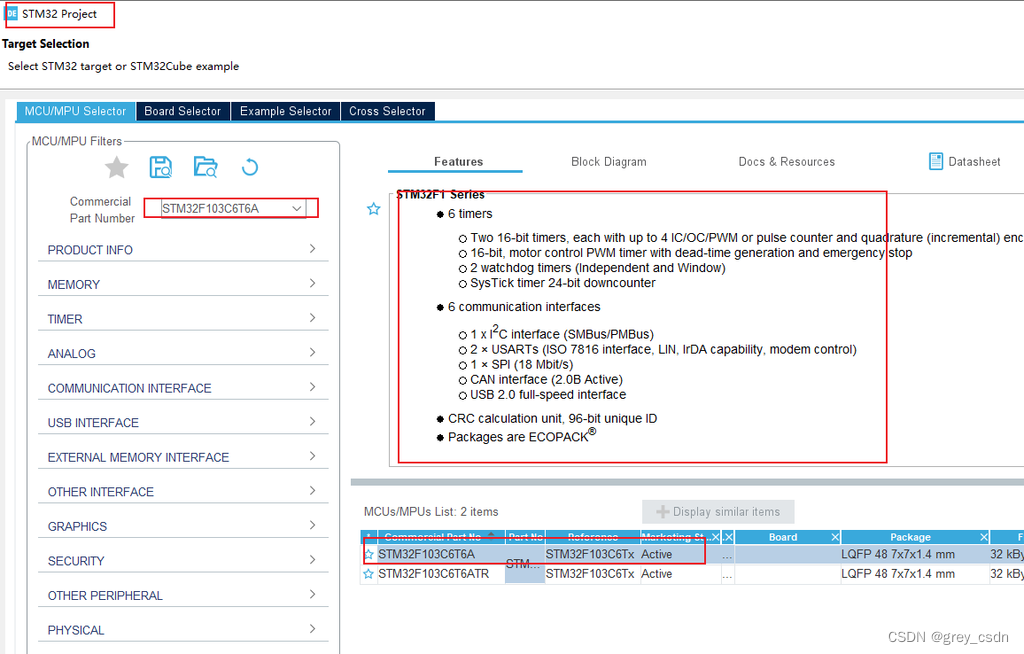The height and width of the screenshot is (654, 1024).
Task: Click the favorites star filter icon
Action: [x=117, y=168]
